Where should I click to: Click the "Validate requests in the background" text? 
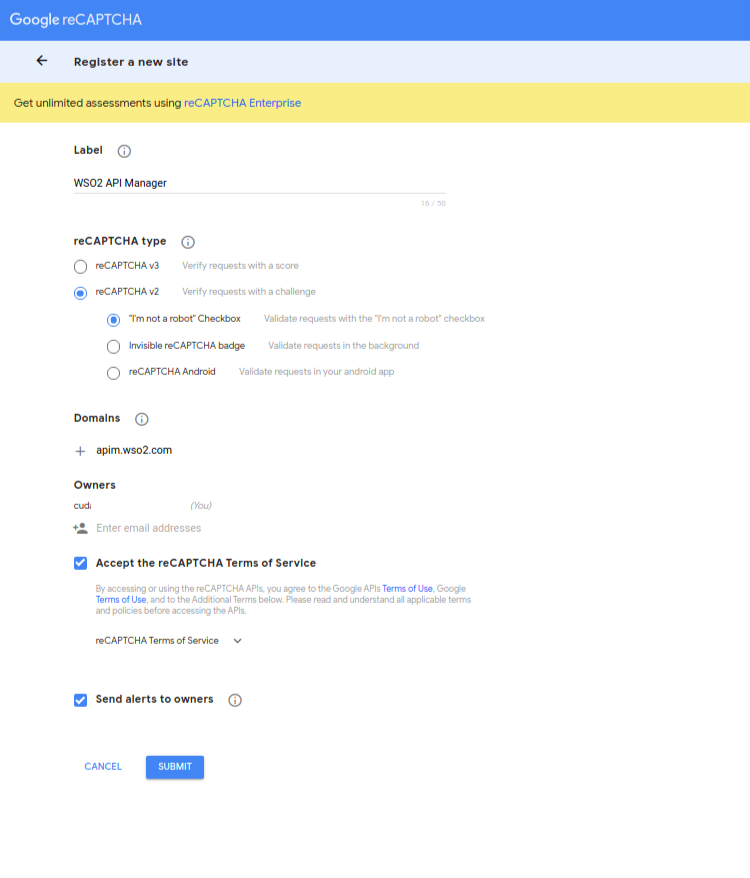(343, 345)
